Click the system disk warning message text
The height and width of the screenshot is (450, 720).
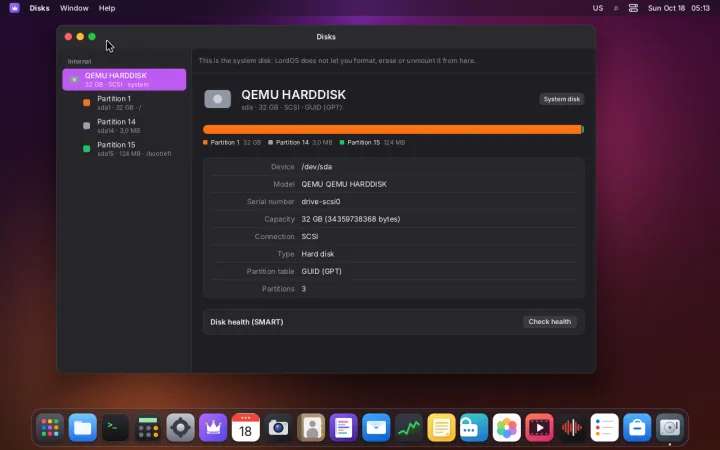coord(337,61)
